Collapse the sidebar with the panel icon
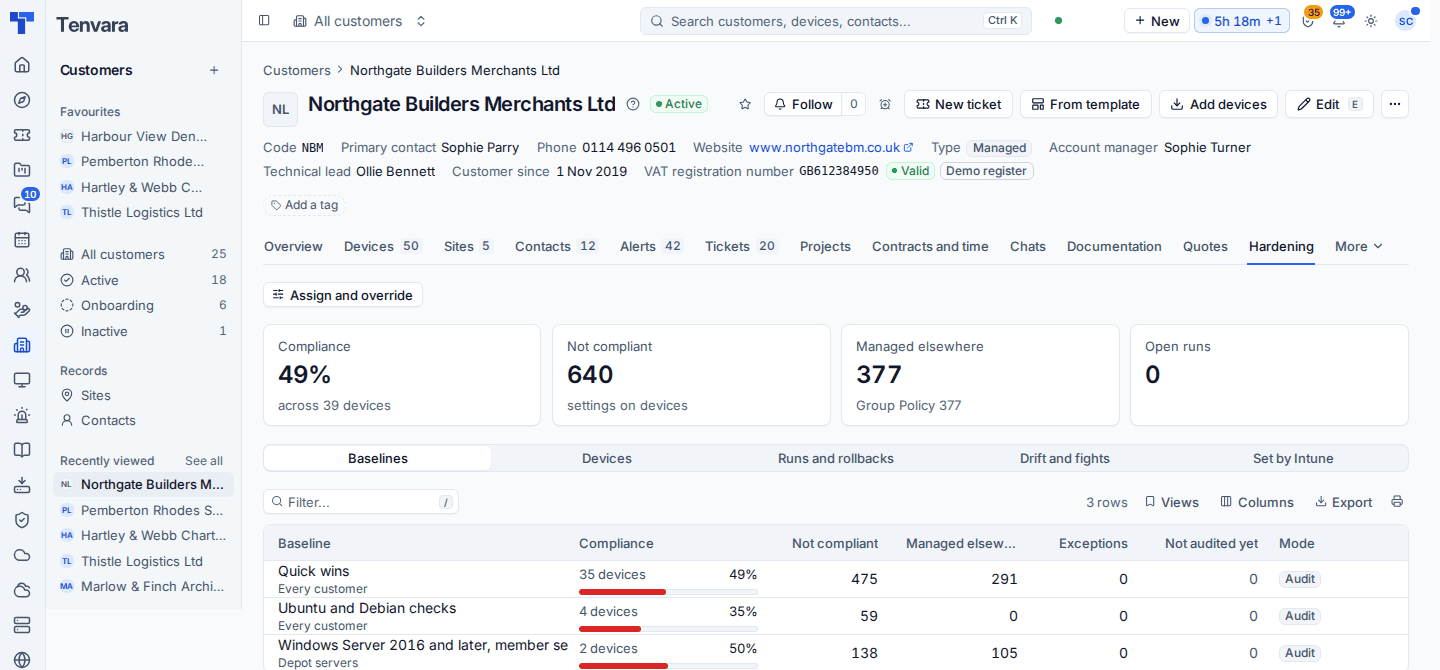Viewport: 1440px width, 670px height. tap(264, 21)
